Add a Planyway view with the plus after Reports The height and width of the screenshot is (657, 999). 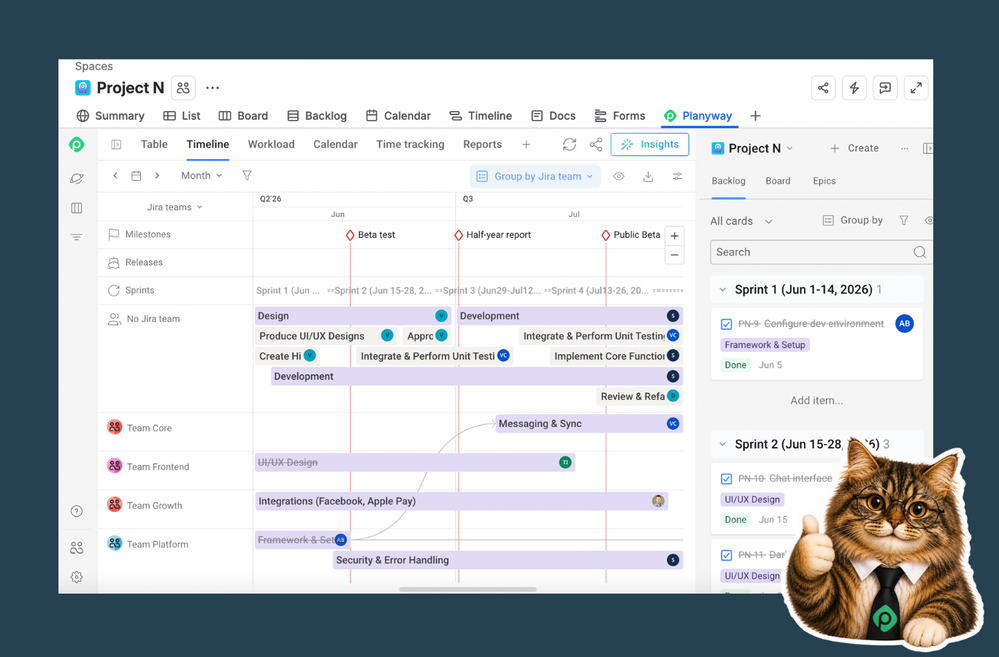526,145
